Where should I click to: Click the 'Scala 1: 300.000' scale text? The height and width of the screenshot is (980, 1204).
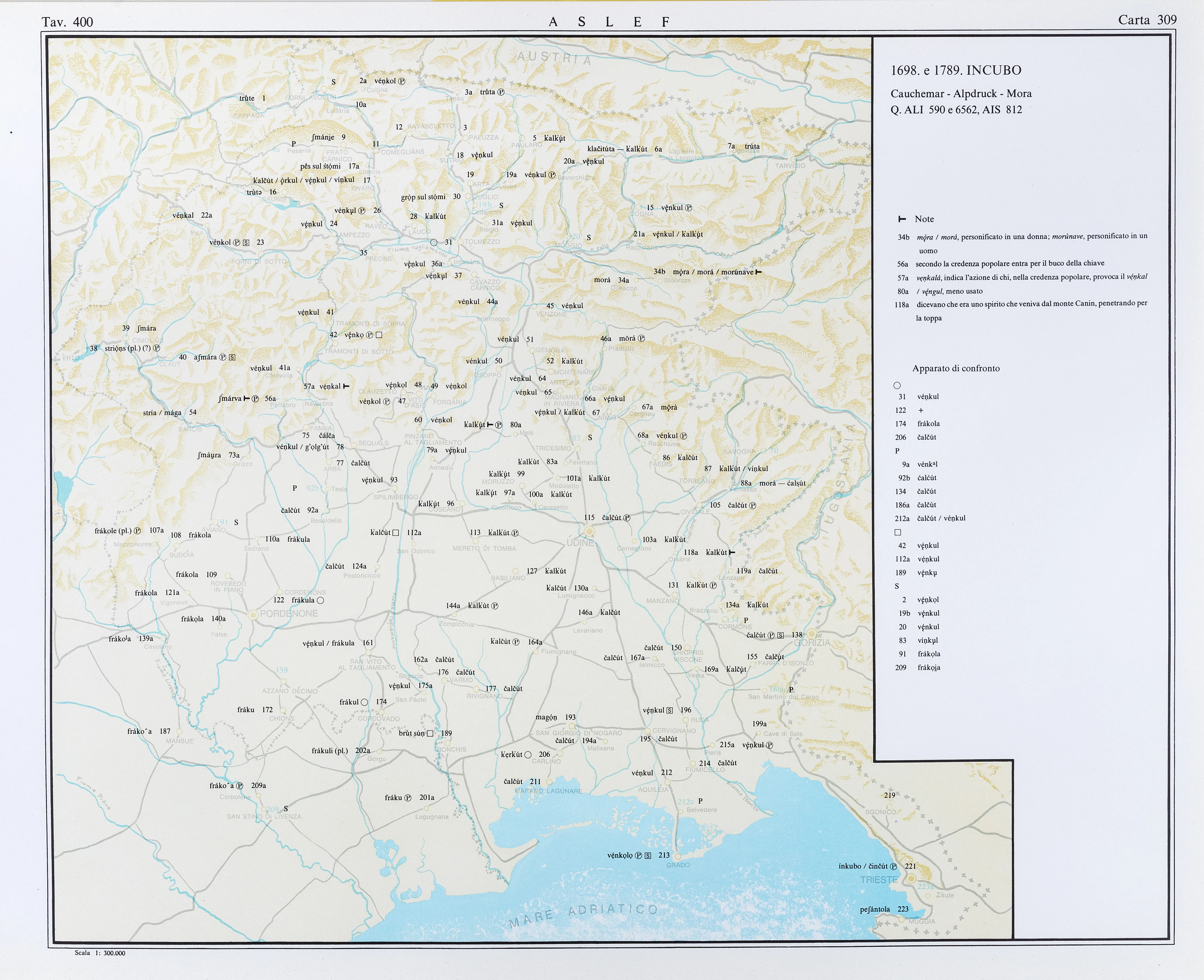pyautogui.click(x=100, y=953)
